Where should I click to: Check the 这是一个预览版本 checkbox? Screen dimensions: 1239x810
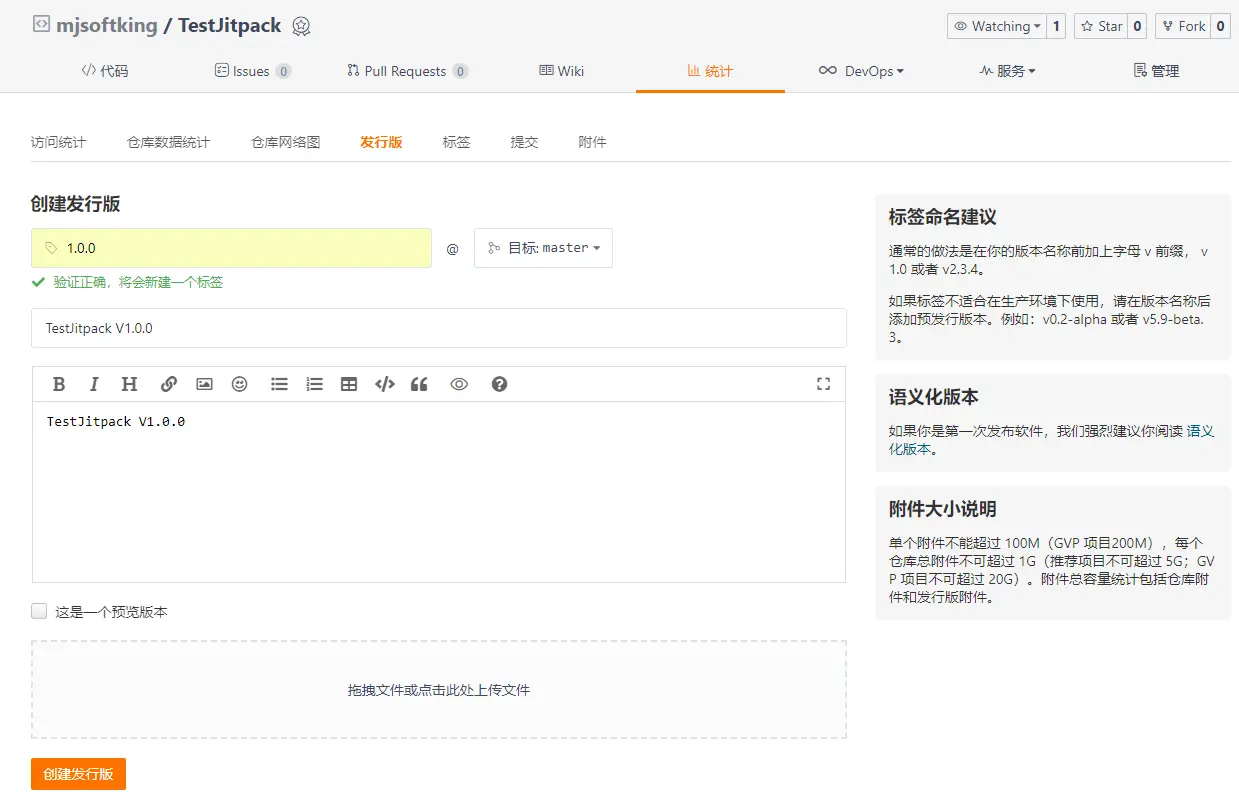tap(39, 611)
